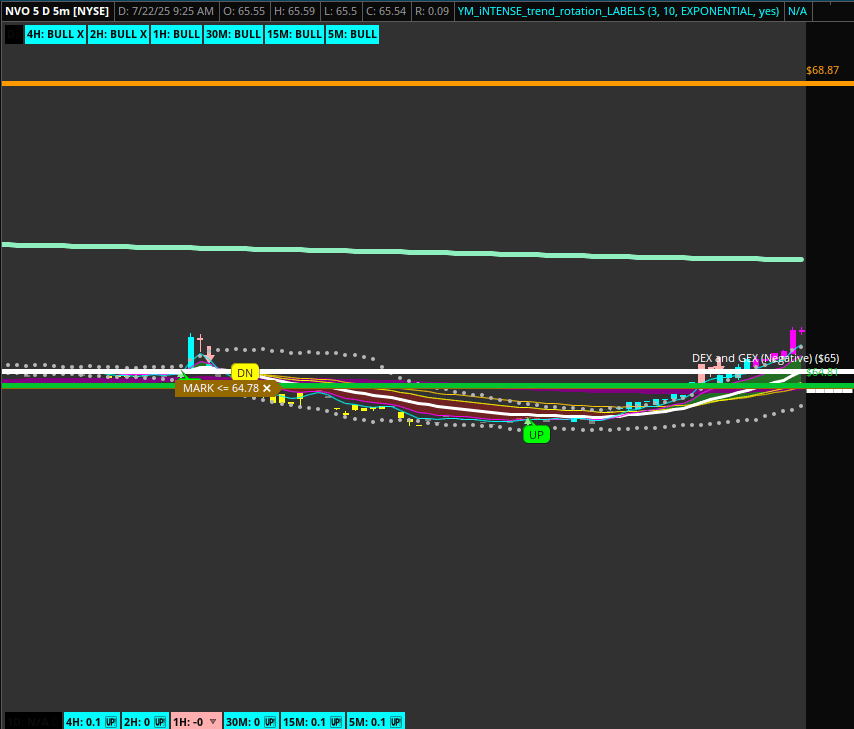Select the 1H: BULL label
Image resolution: width=854 pixels, height=729 pixels.
click(x=176, y=34)
